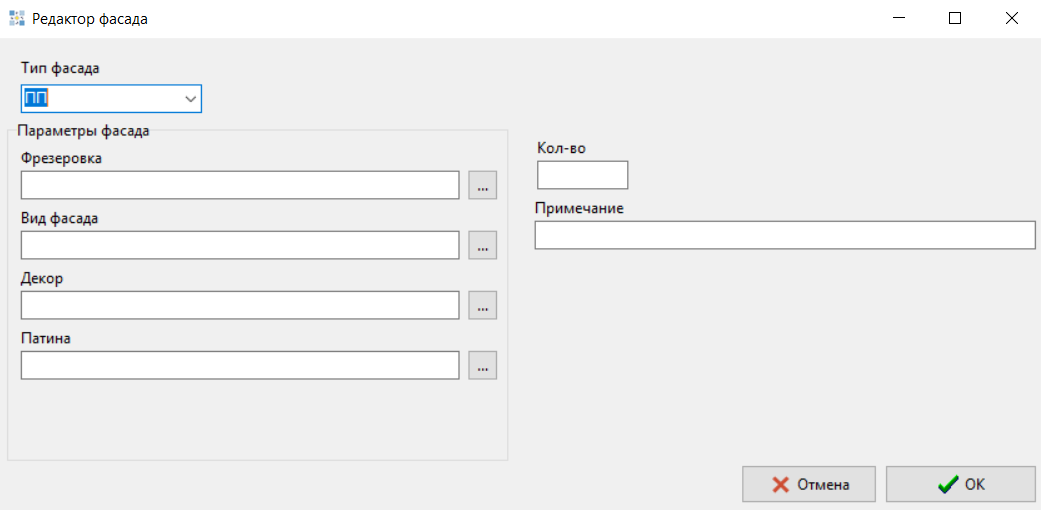
Task: Confirm with the OK button
Action: point(960,484)
